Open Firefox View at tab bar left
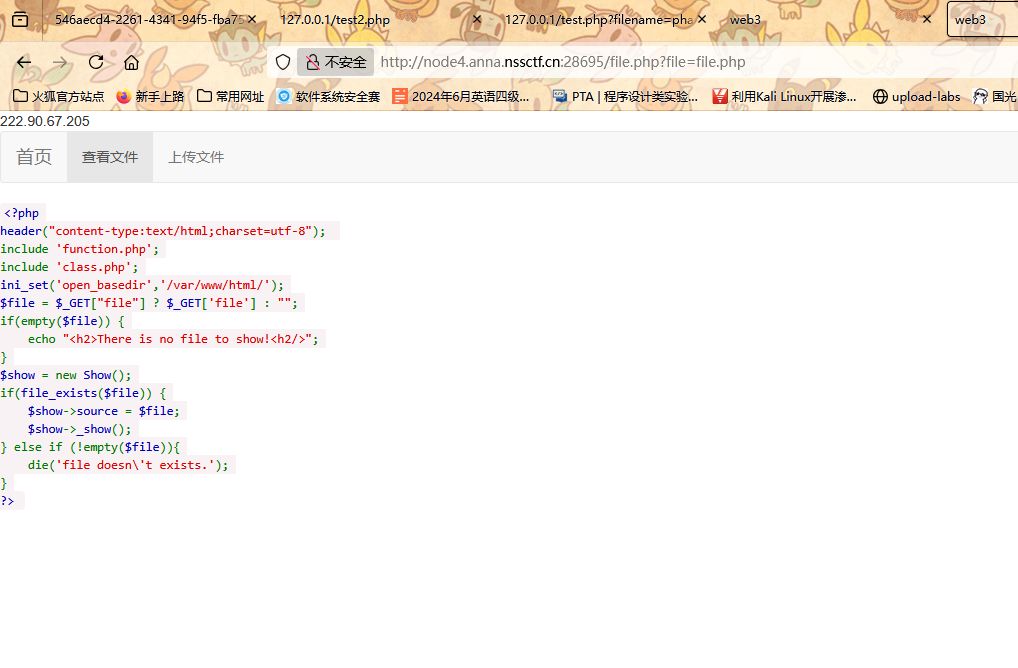1018x668 pixels. point(20,19)
